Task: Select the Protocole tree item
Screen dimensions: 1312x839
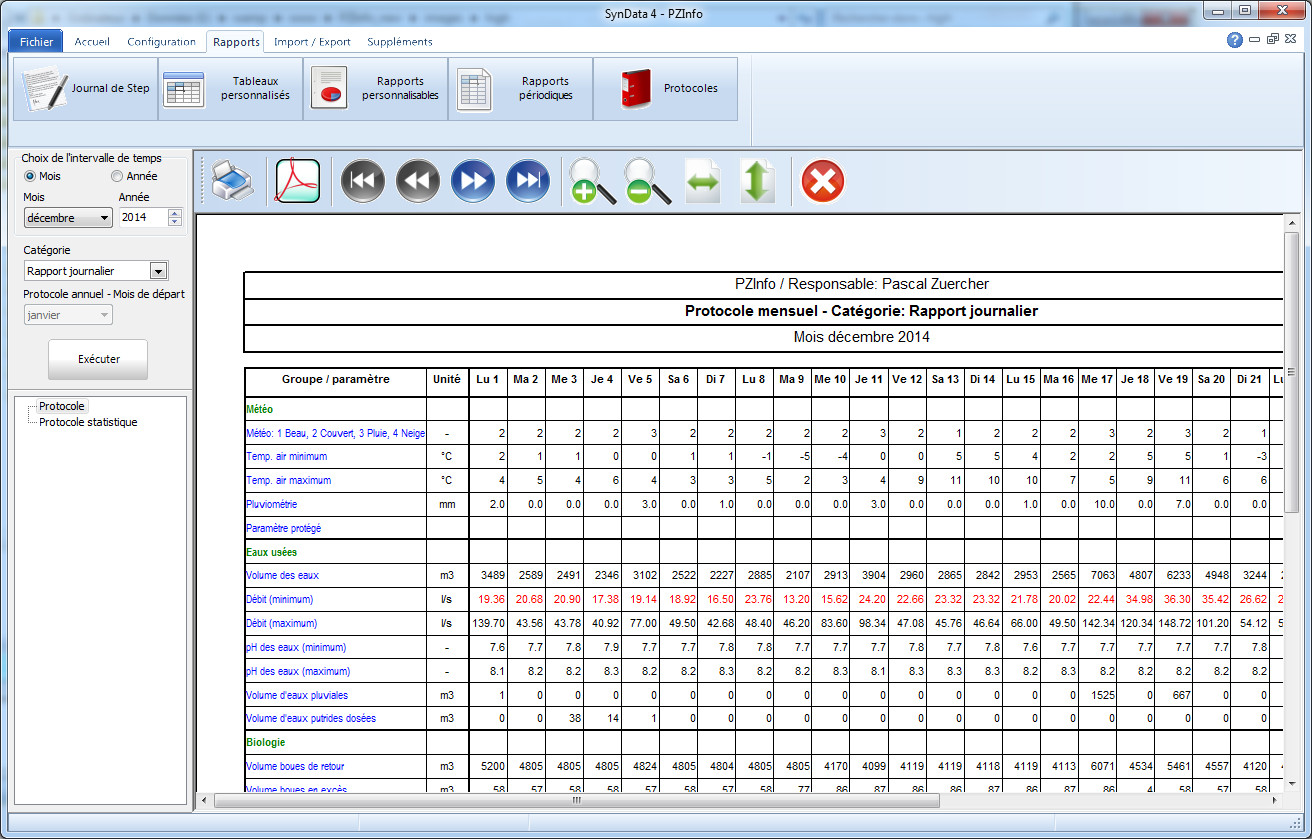Action: click(x=62, y=407)
